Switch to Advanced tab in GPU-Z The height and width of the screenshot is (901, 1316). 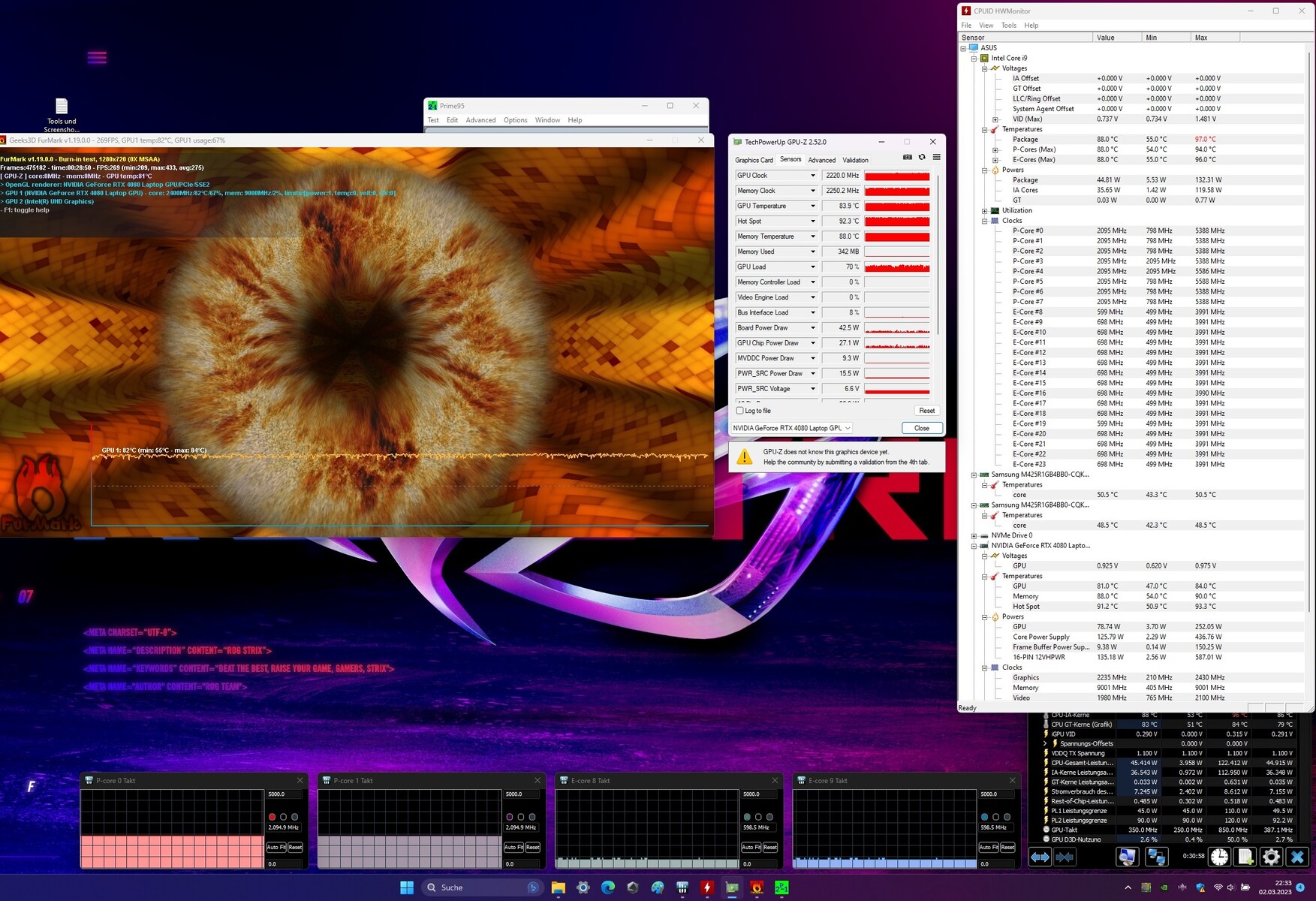pos(822,160)
